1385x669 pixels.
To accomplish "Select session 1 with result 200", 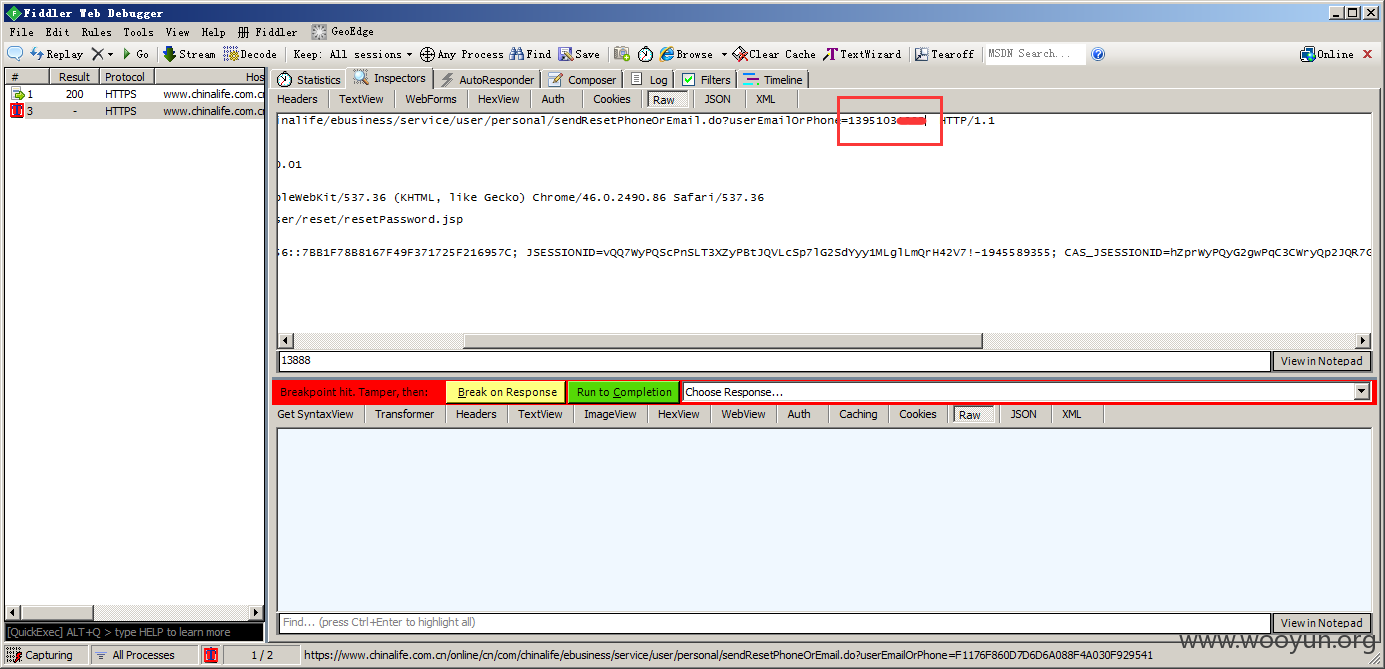I will point(136,94).
